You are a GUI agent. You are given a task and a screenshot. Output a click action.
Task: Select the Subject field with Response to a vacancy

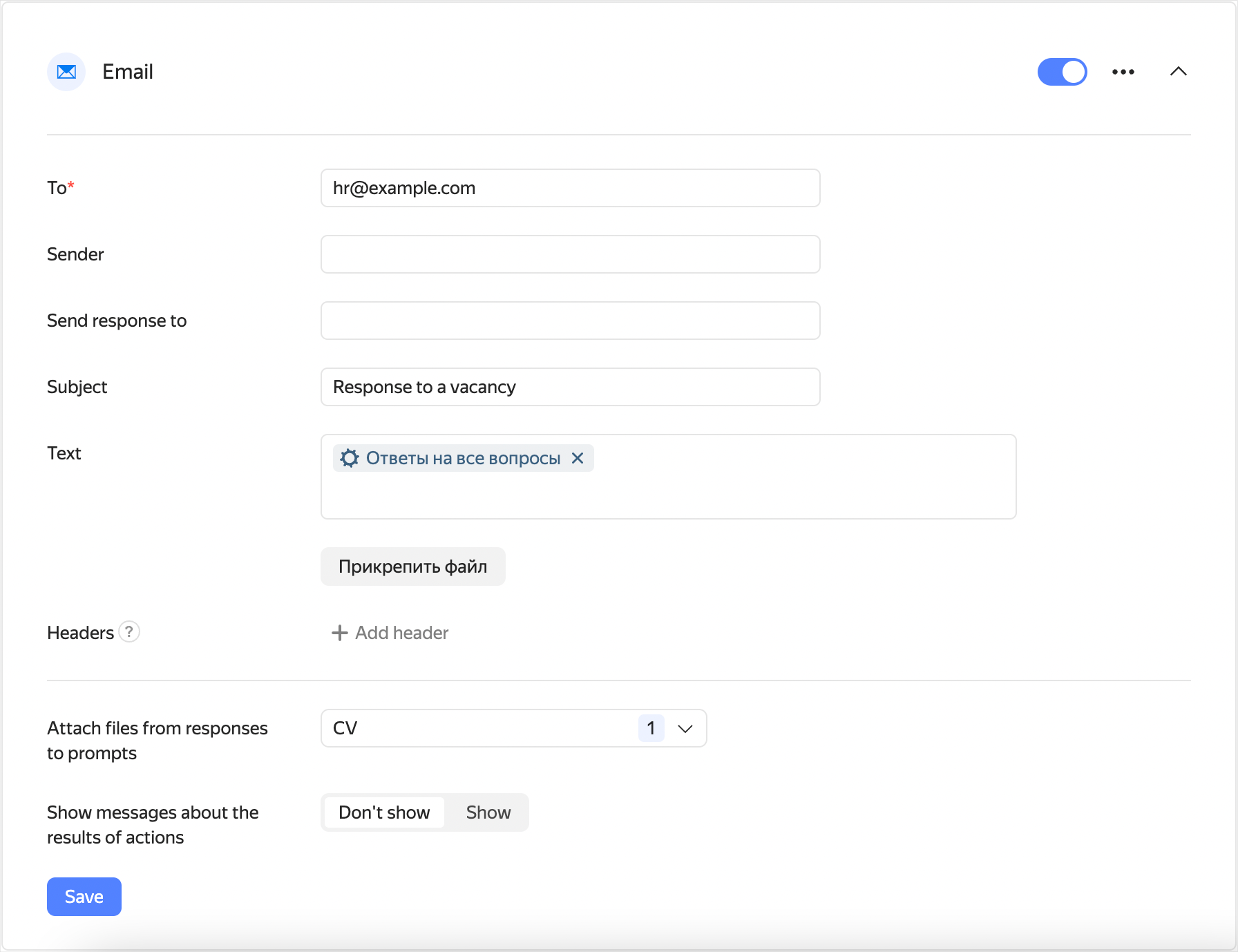pyautogui.click(x=570, y=387)
